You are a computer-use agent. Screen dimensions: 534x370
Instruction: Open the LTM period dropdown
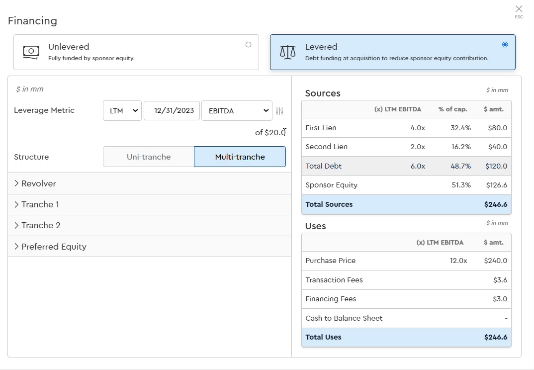click(122, 110)
